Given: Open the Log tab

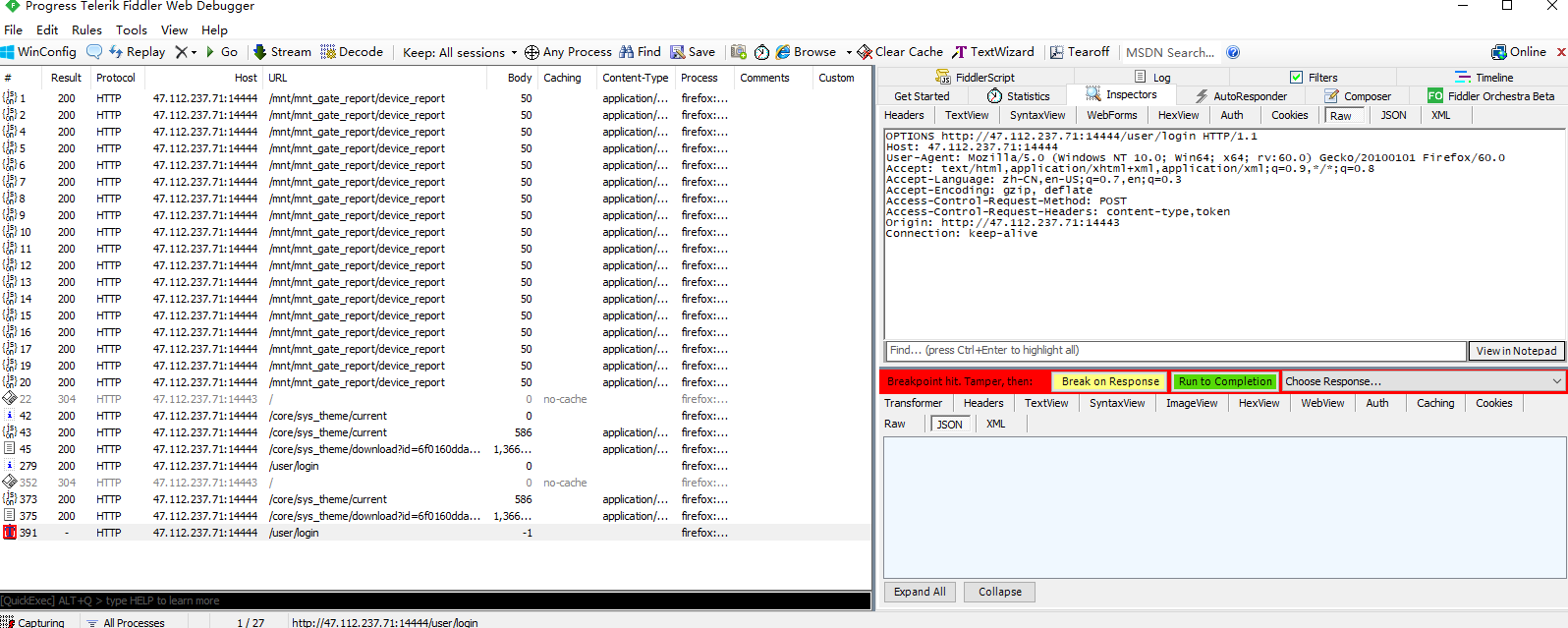Looking at the screenshot, I should pos(1152,78).
